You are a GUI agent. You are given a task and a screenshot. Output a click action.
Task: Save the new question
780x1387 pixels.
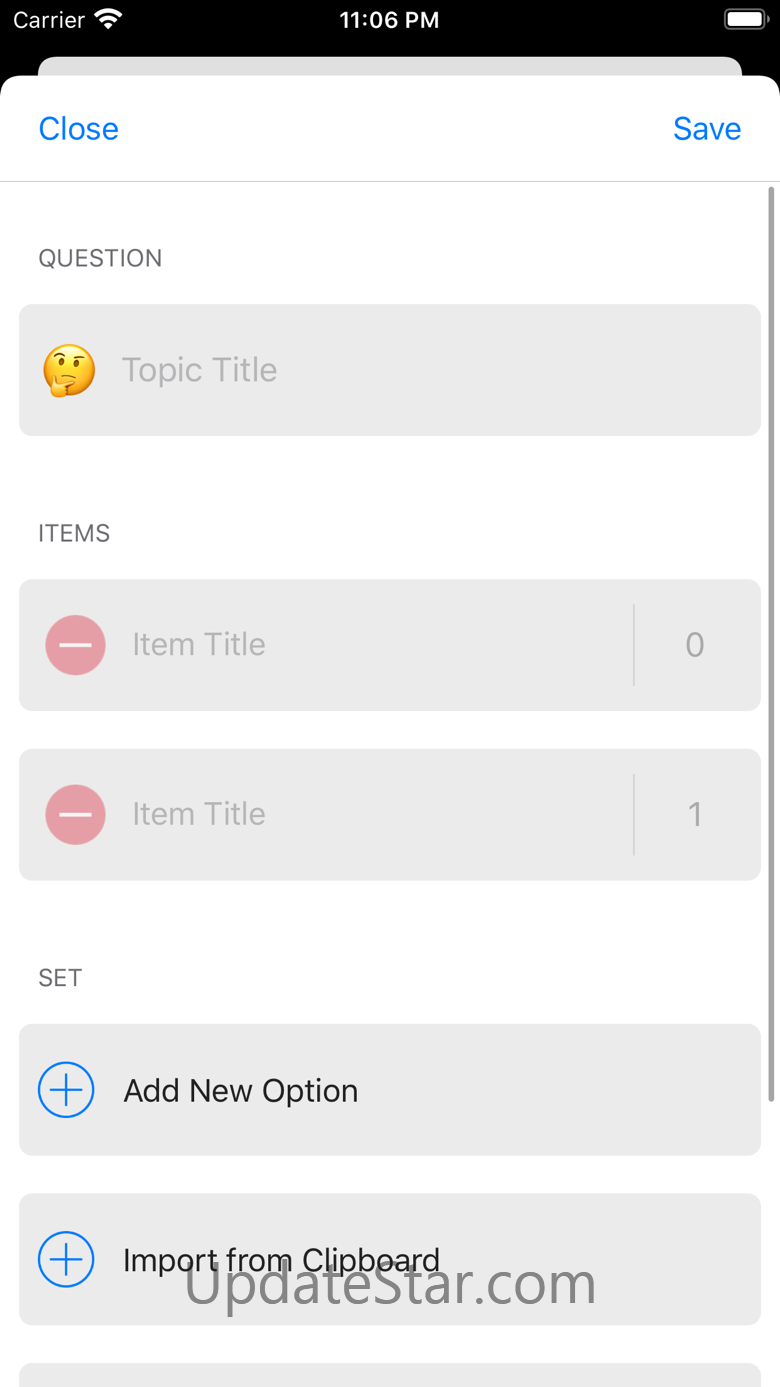707,129
